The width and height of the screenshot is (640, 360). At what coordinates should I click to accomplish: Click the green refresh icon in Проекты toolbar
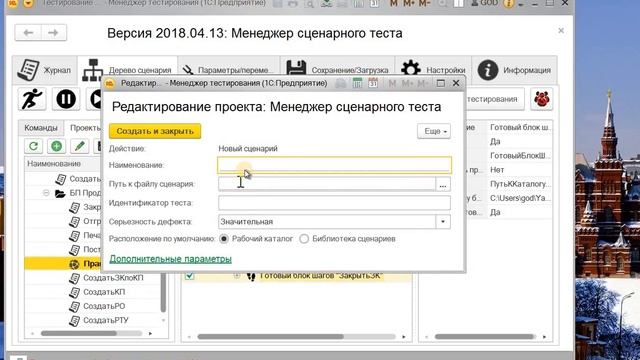coord(33,146)
